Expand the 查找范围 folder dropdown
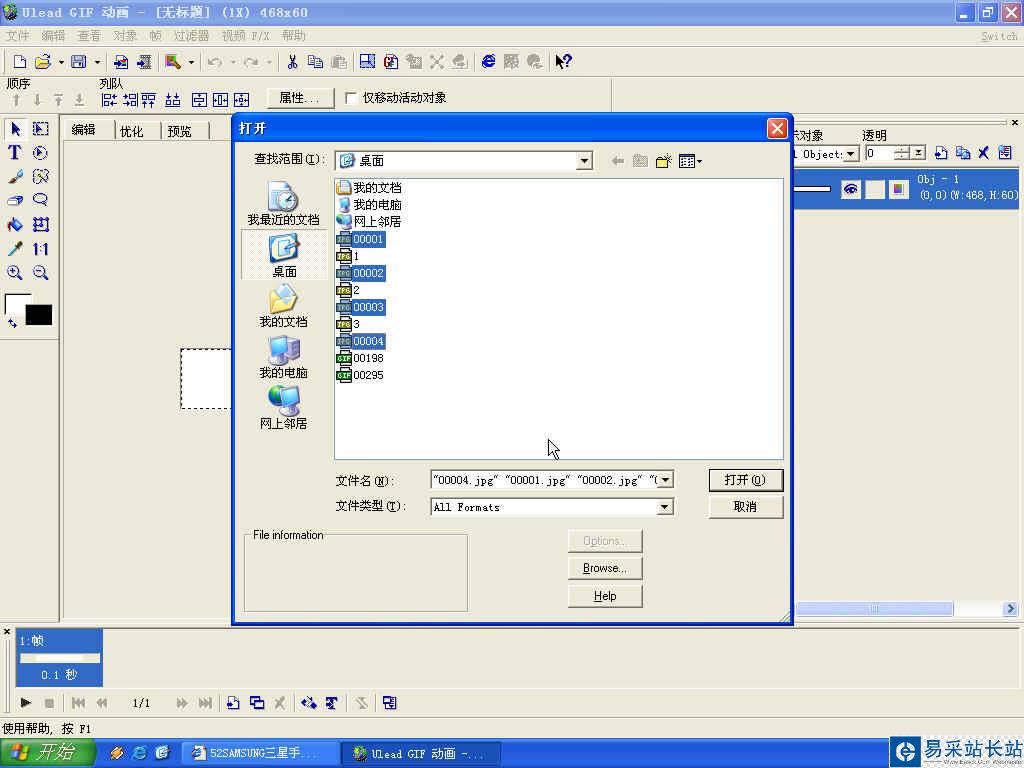The height and width of the screenshot is (768, 1024). pyautogui.click(x=584, y=161)
